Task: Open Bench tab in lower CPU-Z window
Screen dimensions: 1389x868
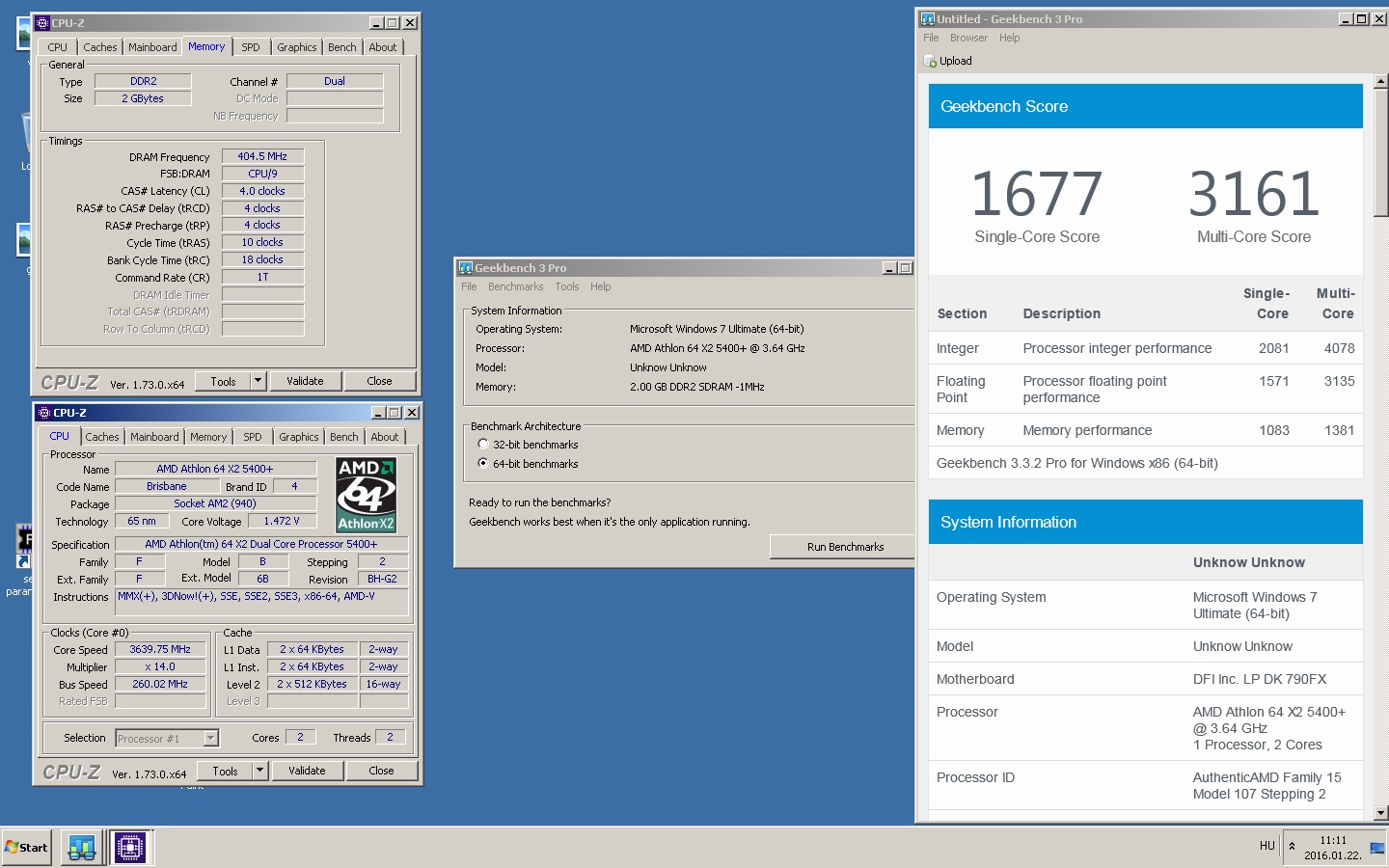Action: click(x=344, y=437)
